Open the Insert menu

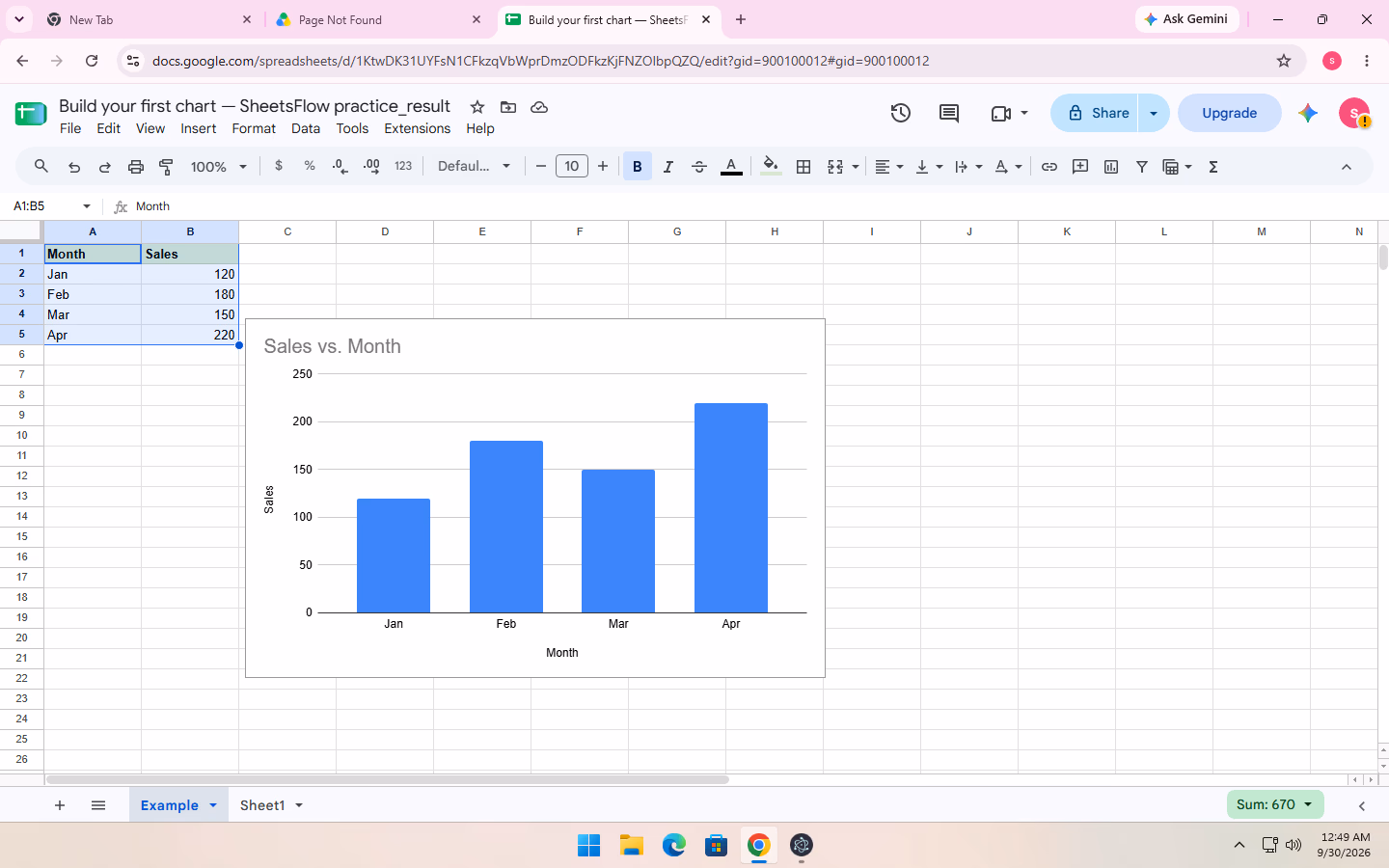coord(198,128)
